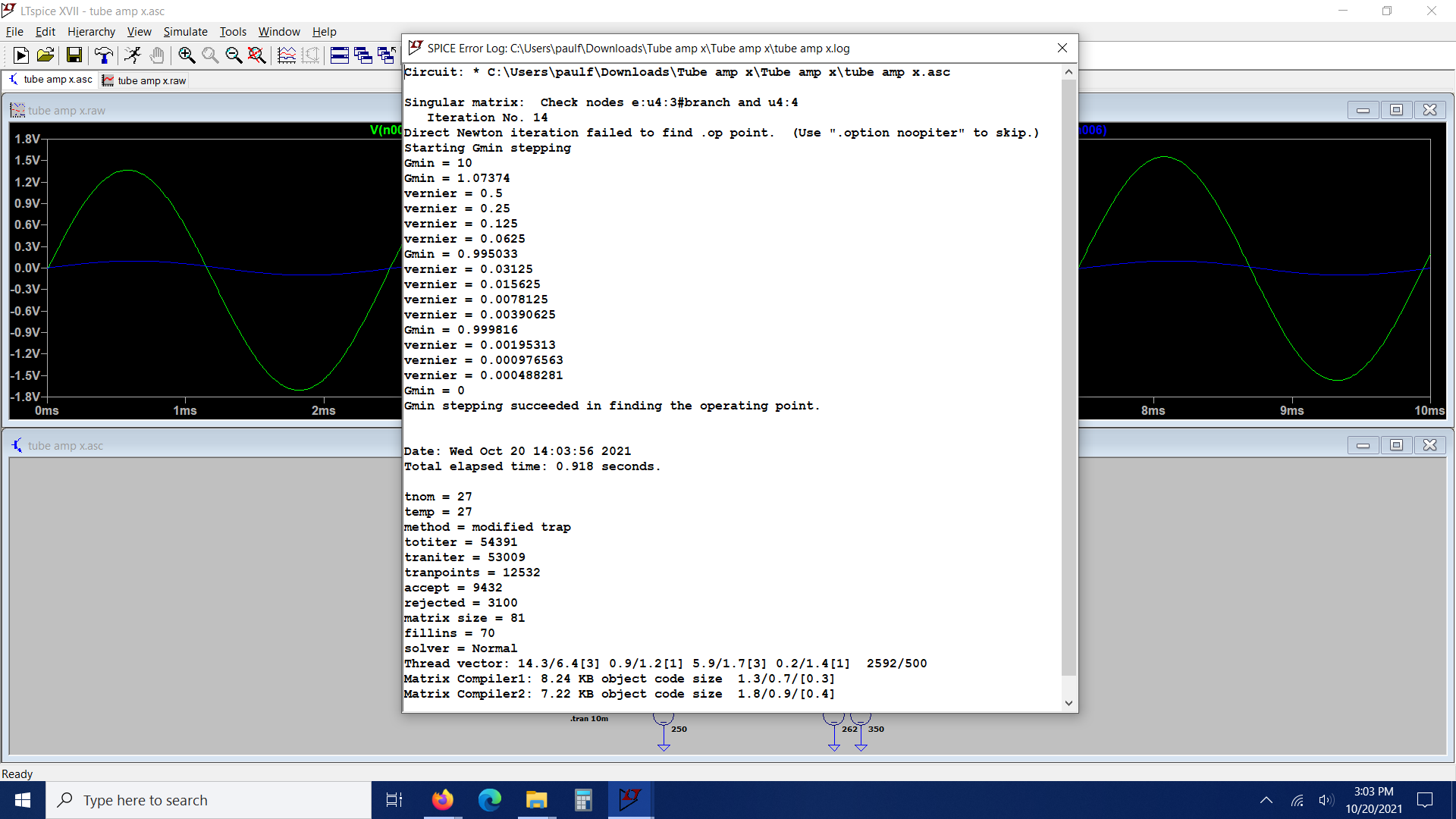Open Control Panel hammer icon

(x=103, y=55)
